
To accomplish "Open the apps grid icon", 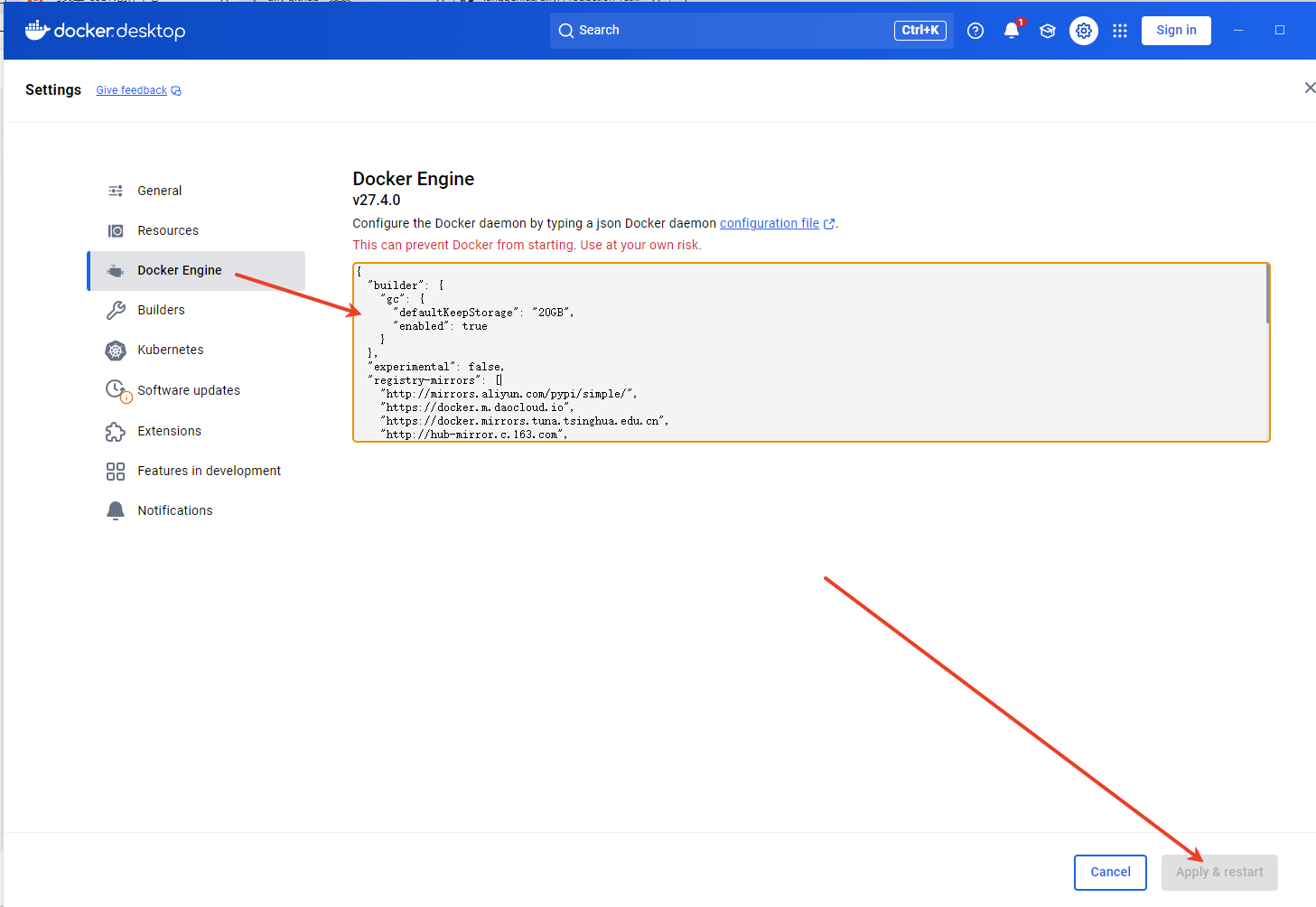I will click(1120, 31).
